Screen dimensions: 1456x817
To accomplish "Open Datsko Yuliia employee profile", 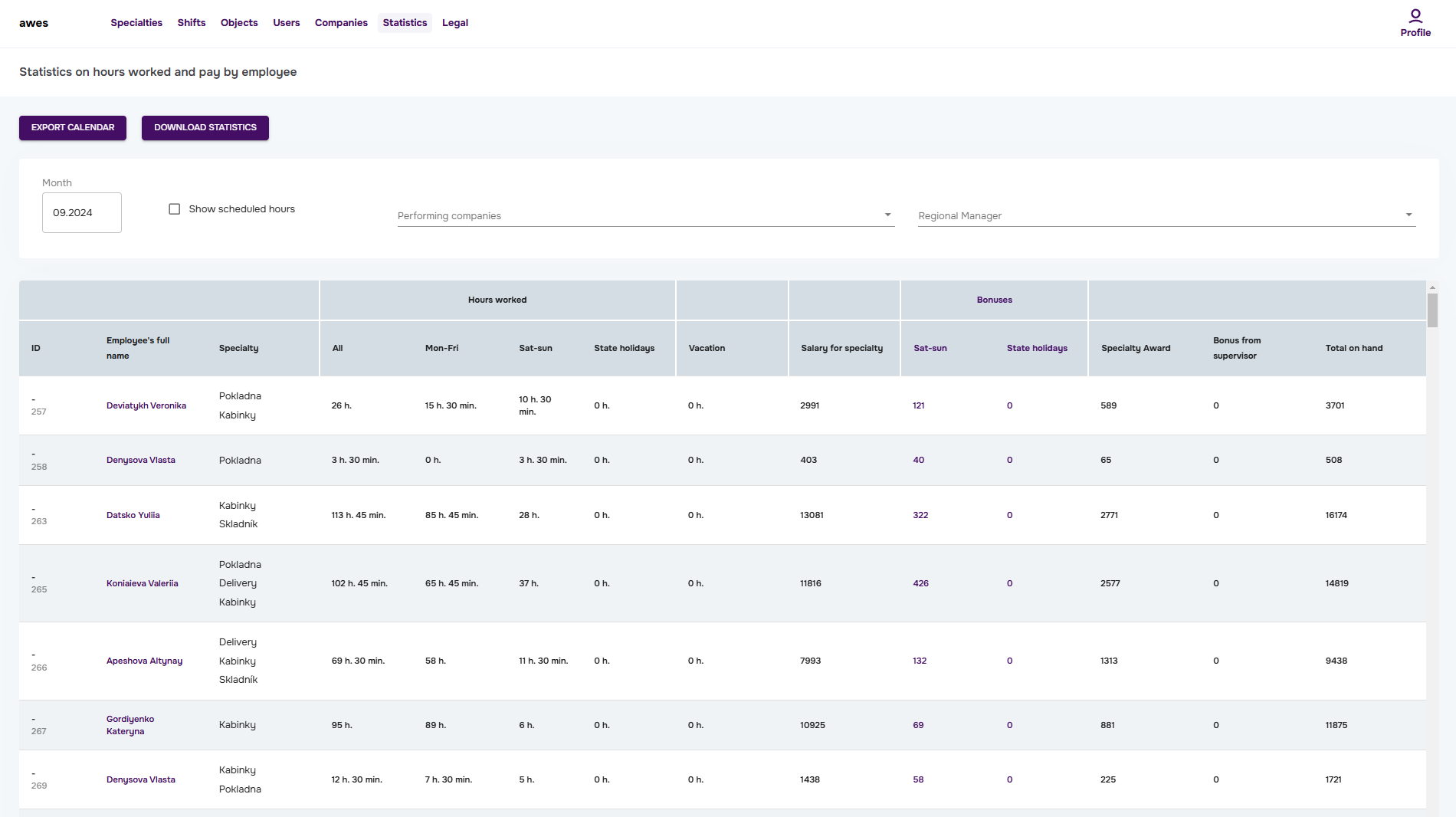I will click(133, 516).
